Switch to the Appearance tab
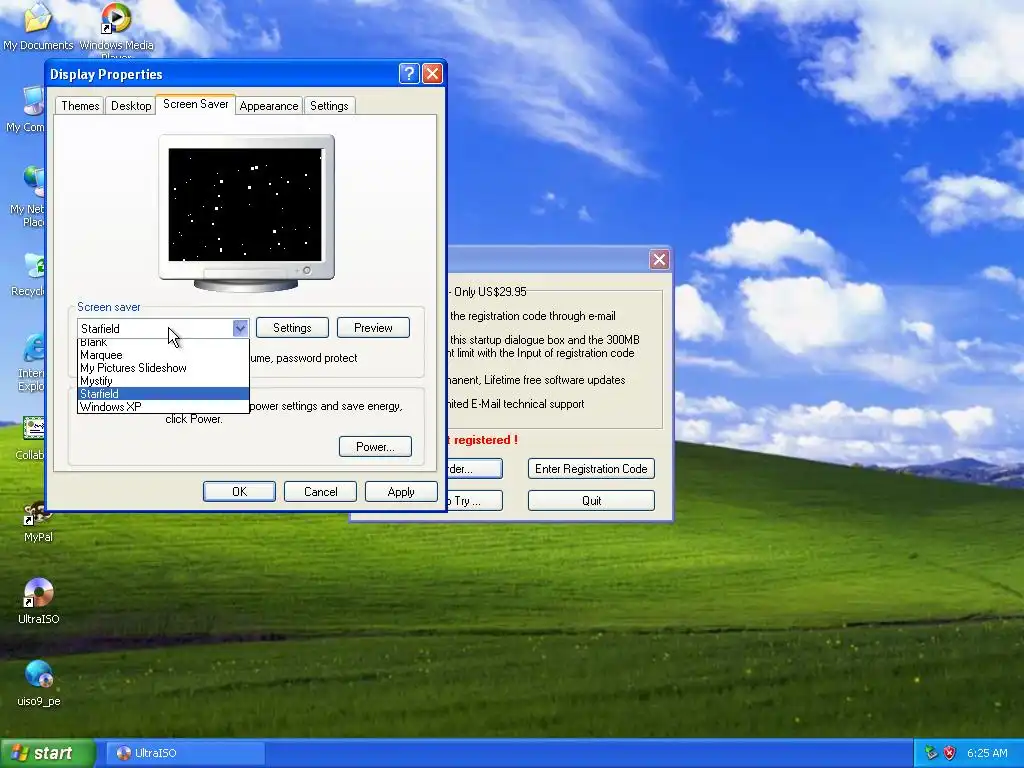The height and width of the screenshot is (768, 1024). coord(268,106)
